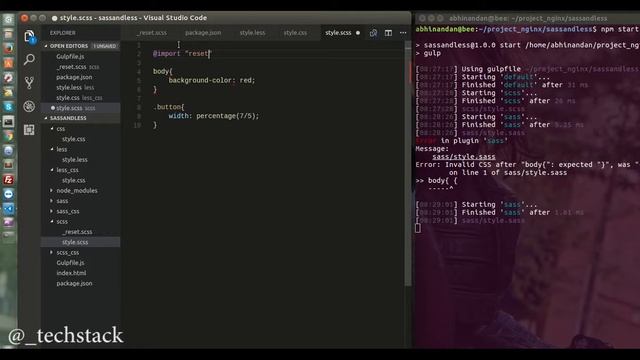Select style.scss under the scss folder
640x360 pixels.
click(x=80, y=242)
